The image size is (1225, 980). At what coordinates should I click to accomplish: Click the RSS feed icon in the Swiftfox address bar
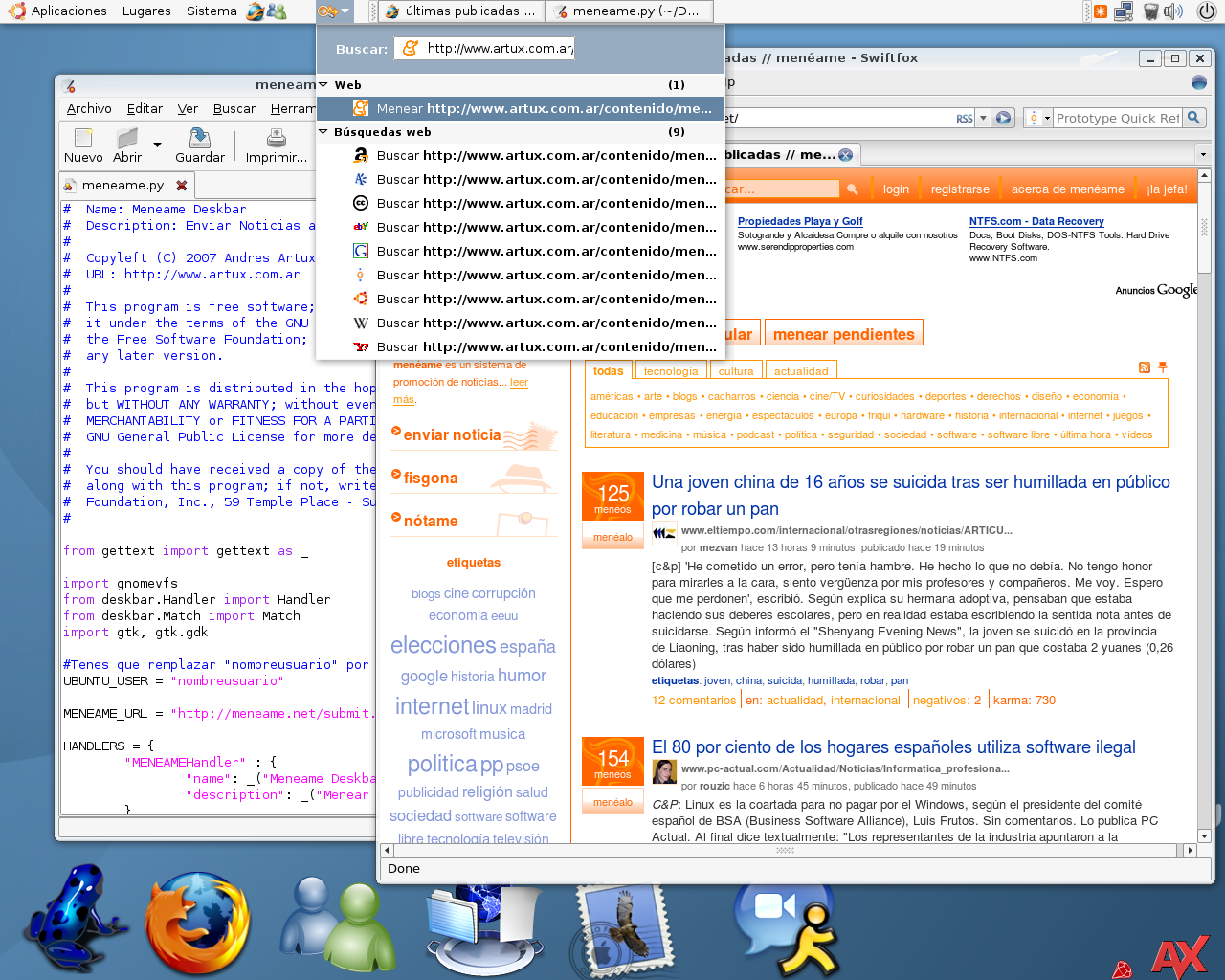965,119
